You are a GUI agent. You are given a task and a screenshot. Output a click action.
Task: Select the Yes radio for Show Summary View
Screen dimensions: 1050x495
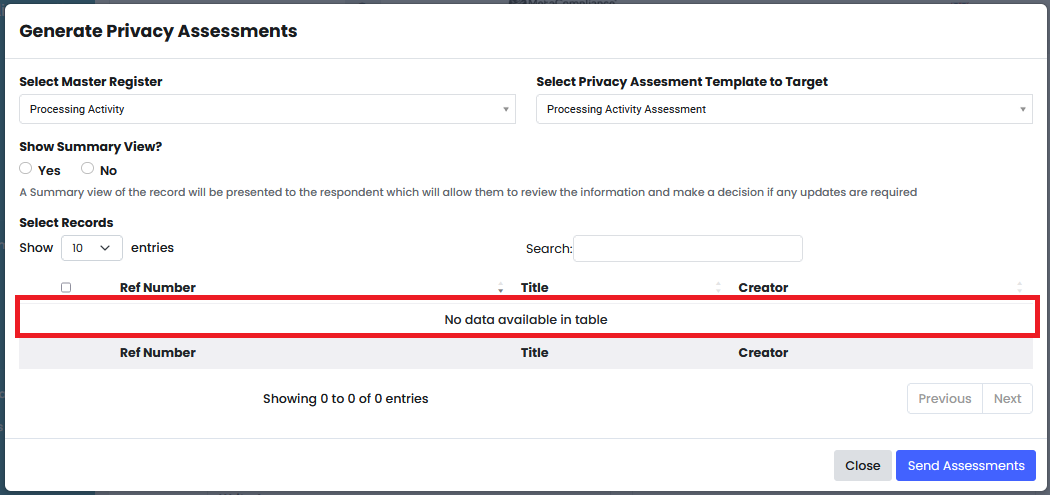pyautogui.click(x=25, y=168)
